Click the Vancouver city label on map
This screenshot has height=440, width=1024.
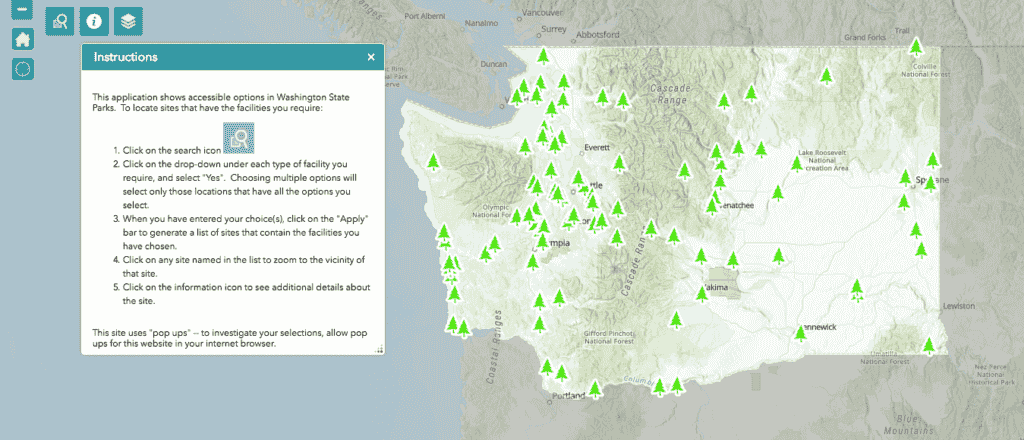click(543, 12)
